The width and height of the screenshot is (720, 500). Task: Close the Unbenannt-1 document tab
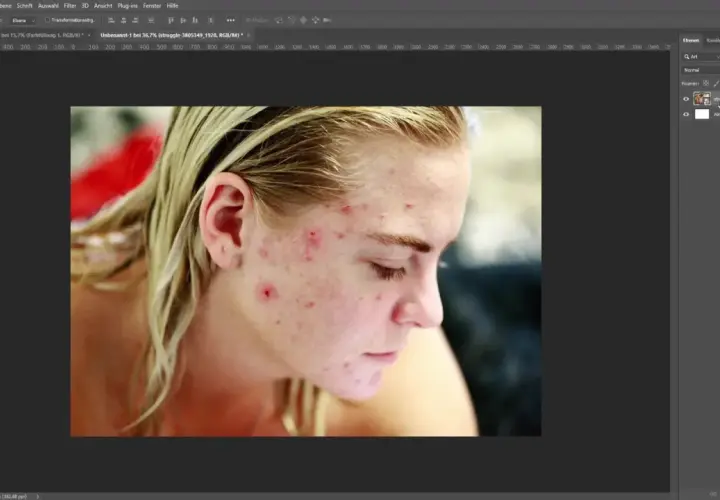tap(248, 35)
